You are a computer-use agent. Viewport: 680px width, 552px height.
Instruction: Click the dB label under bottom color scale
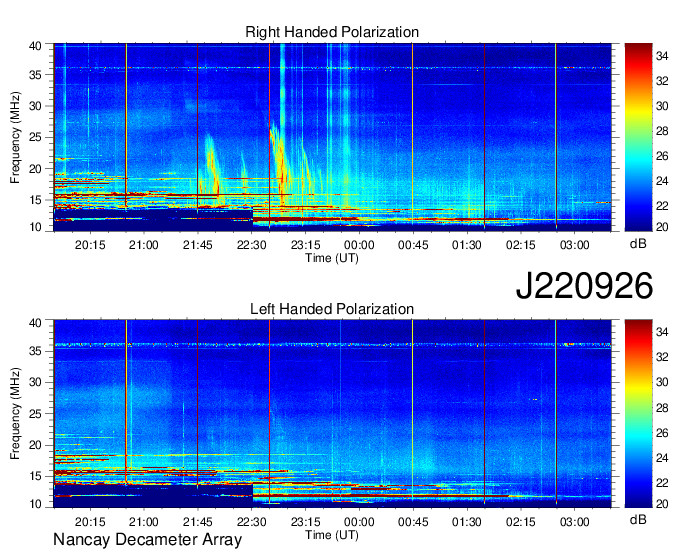click(638, 519)
